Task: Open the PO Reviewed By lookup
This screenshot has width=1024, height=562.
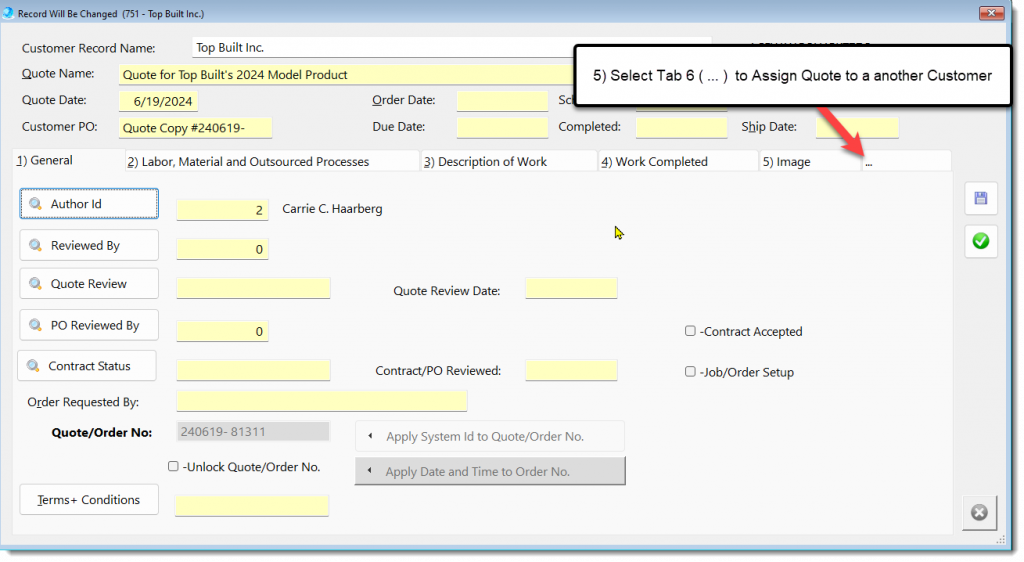Action: click(89, 325)
